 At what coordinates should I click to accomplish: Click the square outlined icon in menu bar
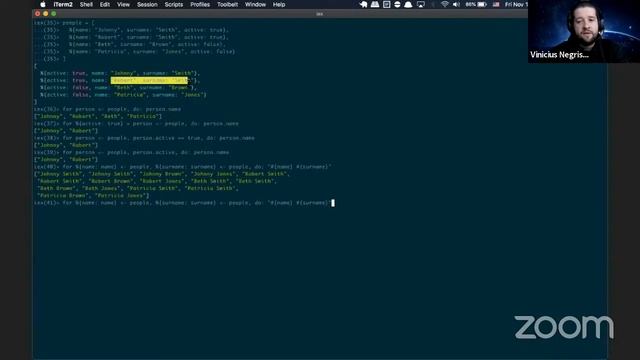pyautogui.click(x=387, y=4)
